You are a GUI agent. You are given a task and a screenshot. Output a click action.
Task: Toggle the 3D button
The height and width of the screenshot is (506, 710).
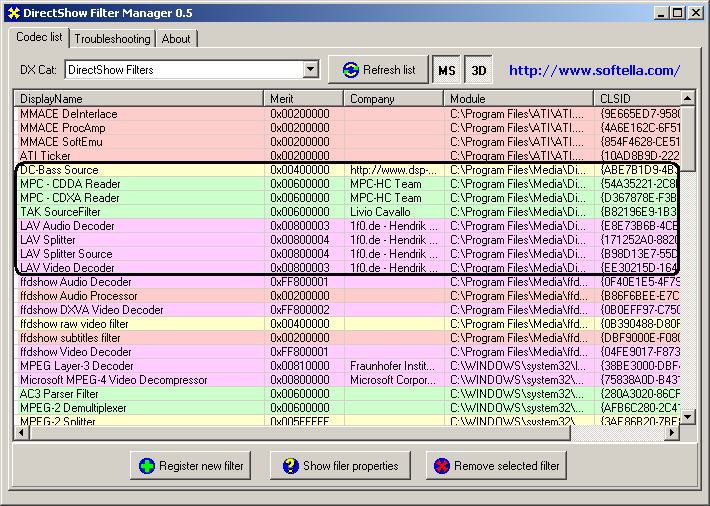tap(479, 70)
